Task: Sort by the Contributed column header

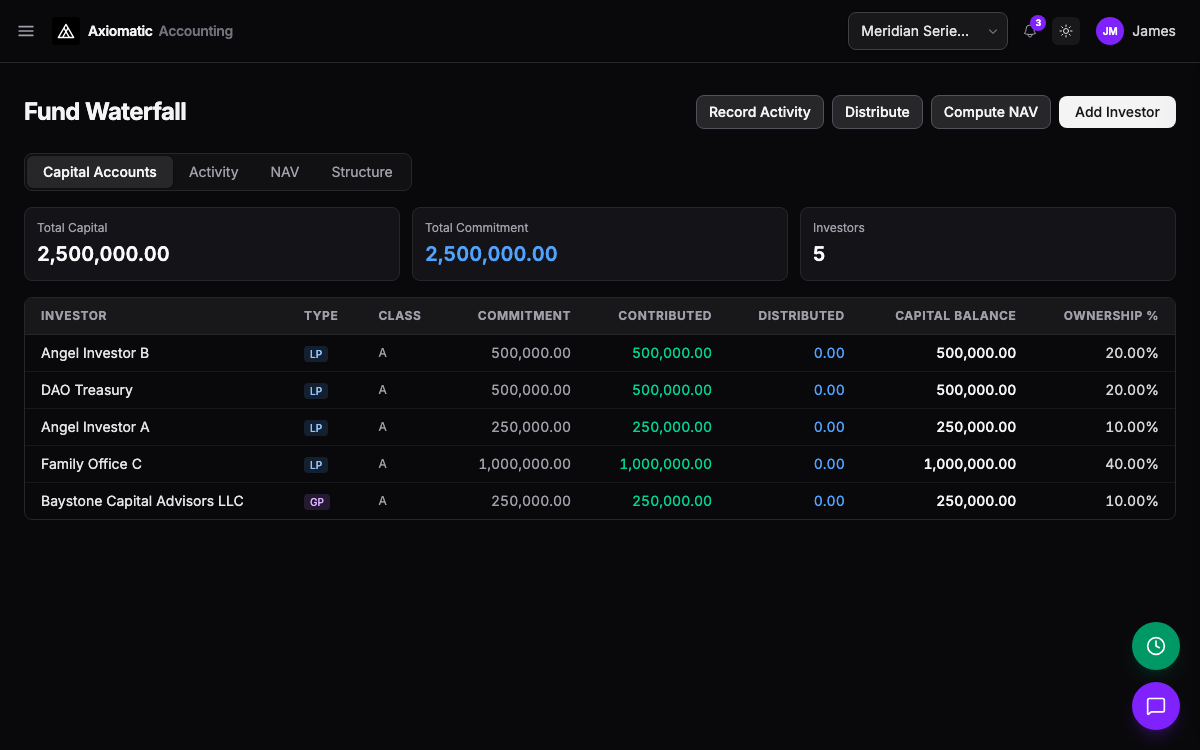Action: point(665,316)
